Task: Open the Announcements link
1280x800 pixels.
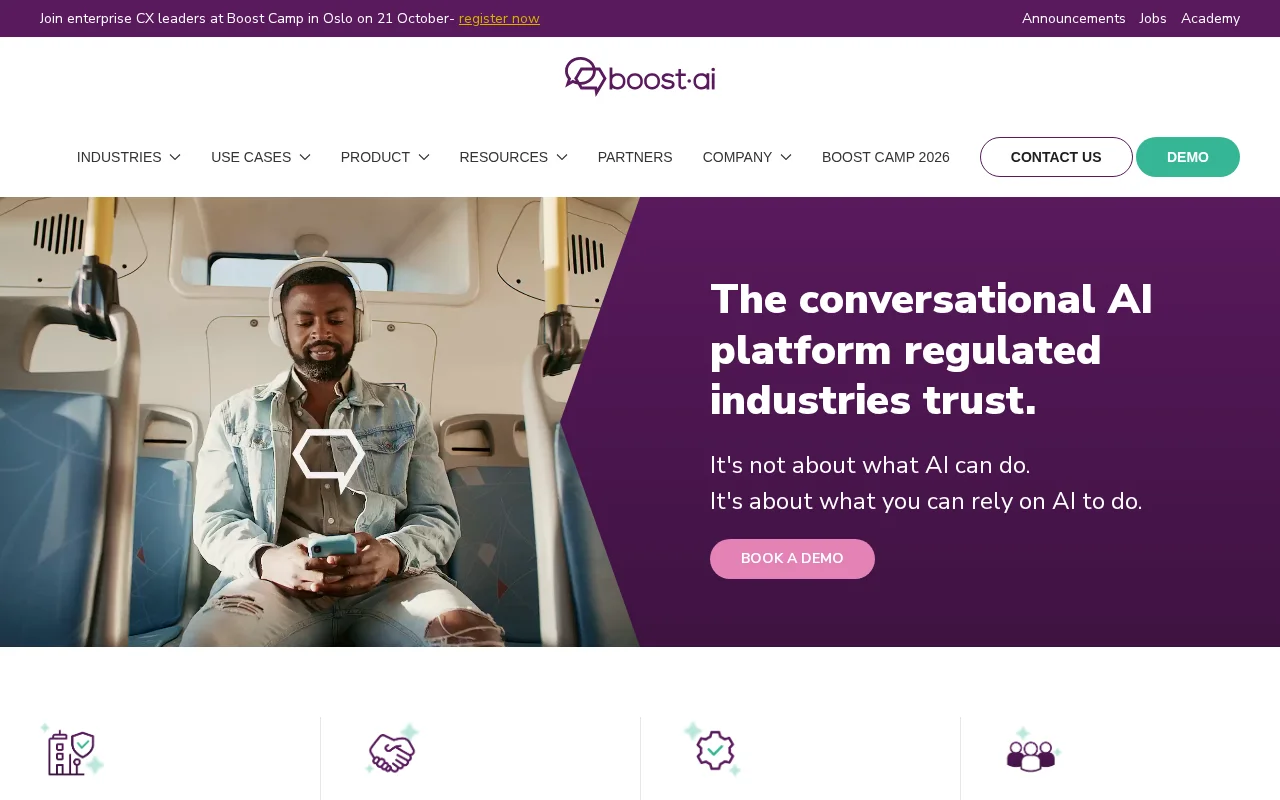Action: [1074, 18]
